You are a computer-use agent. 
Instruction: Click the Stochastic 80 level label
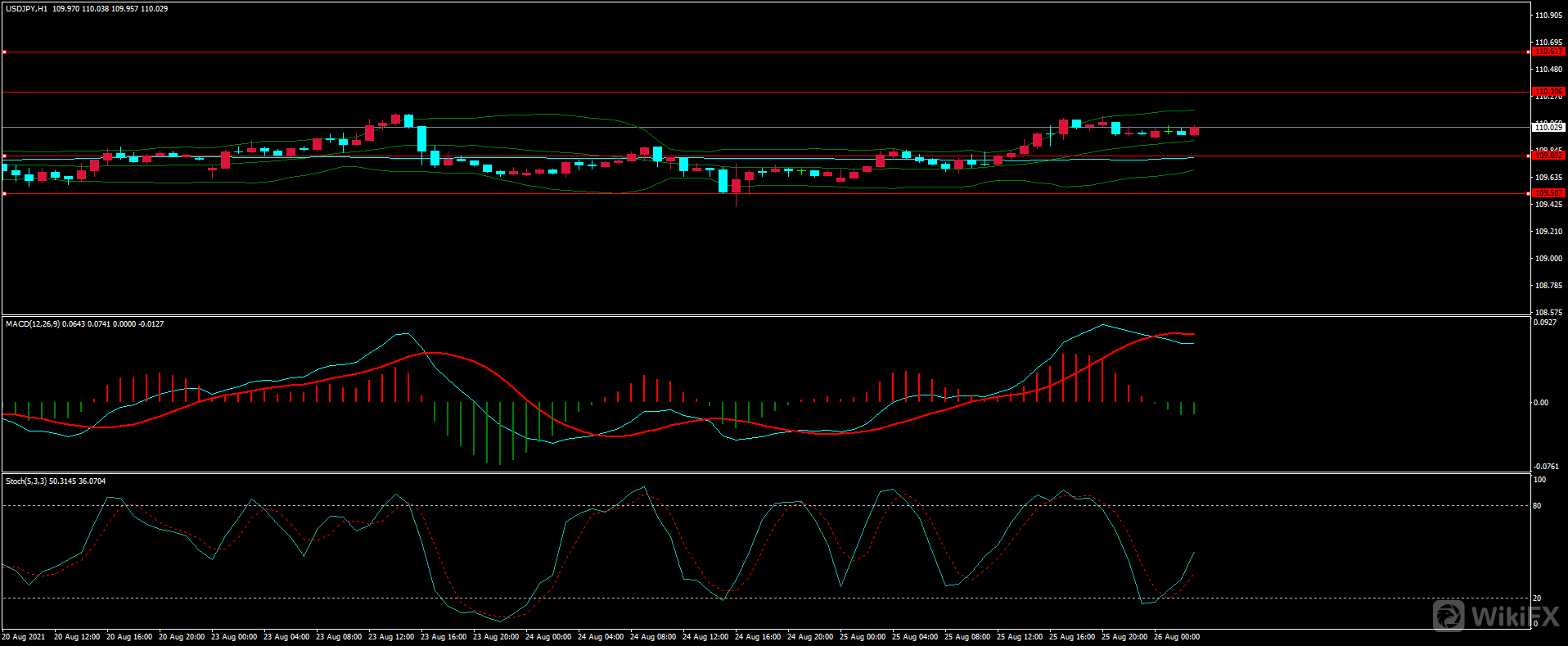tap(1537, 506)
